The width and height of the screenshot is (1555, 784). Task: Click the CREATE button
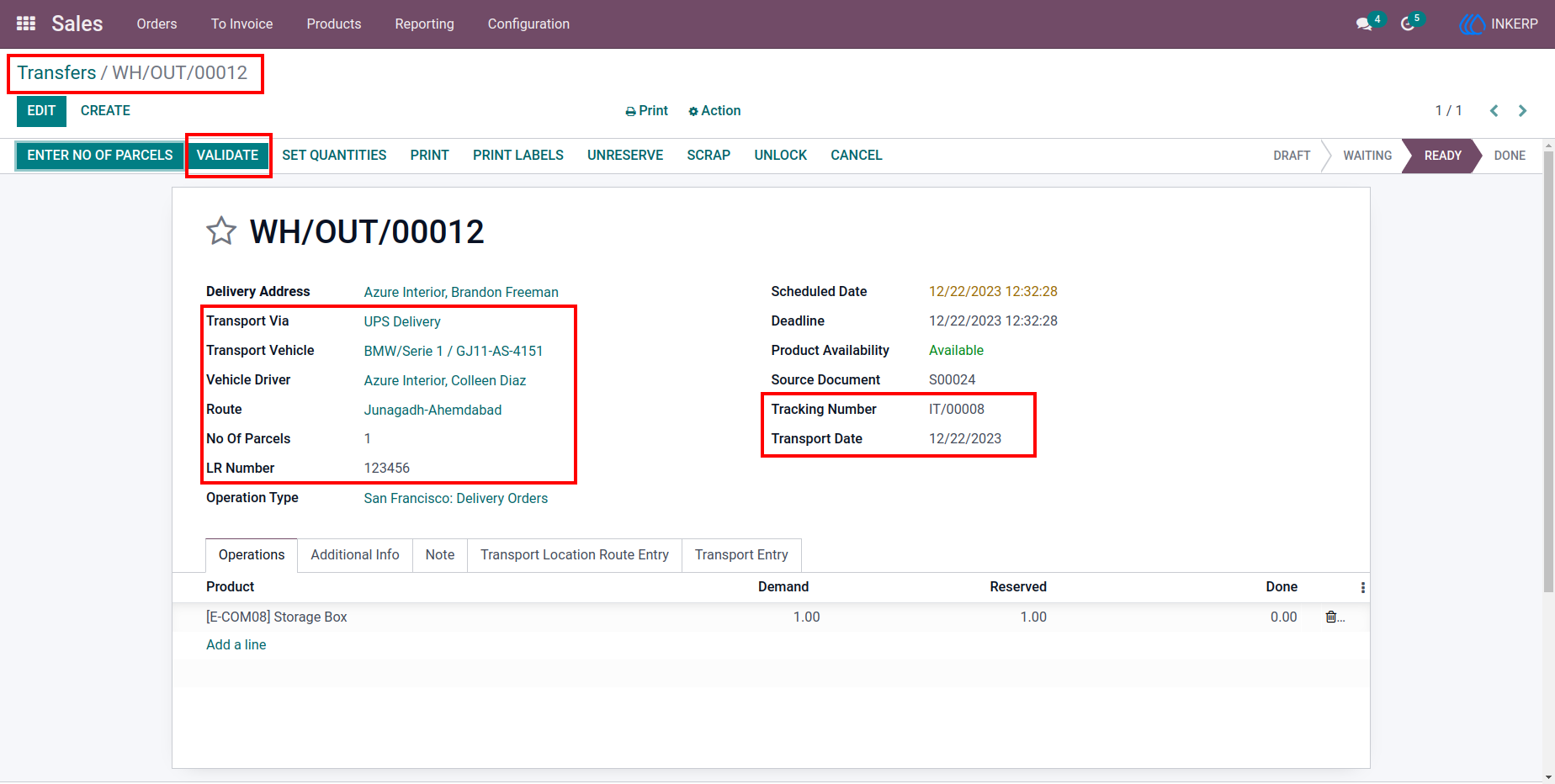coord(105,111)
